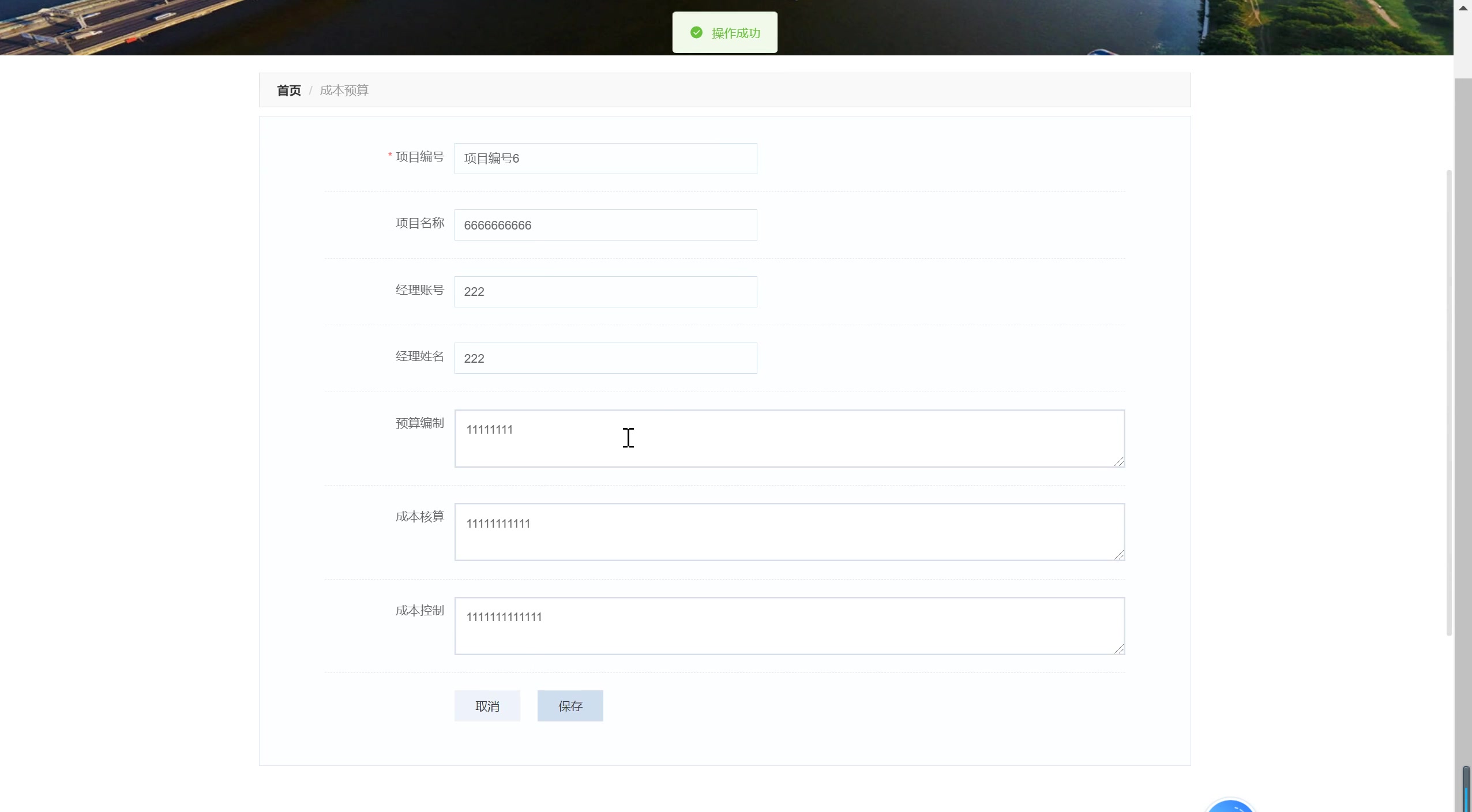The height and width of the screenshot is (812, 1472).
Task: Click the 成本核算 textarea resize handle
Action: point(1119,555)
